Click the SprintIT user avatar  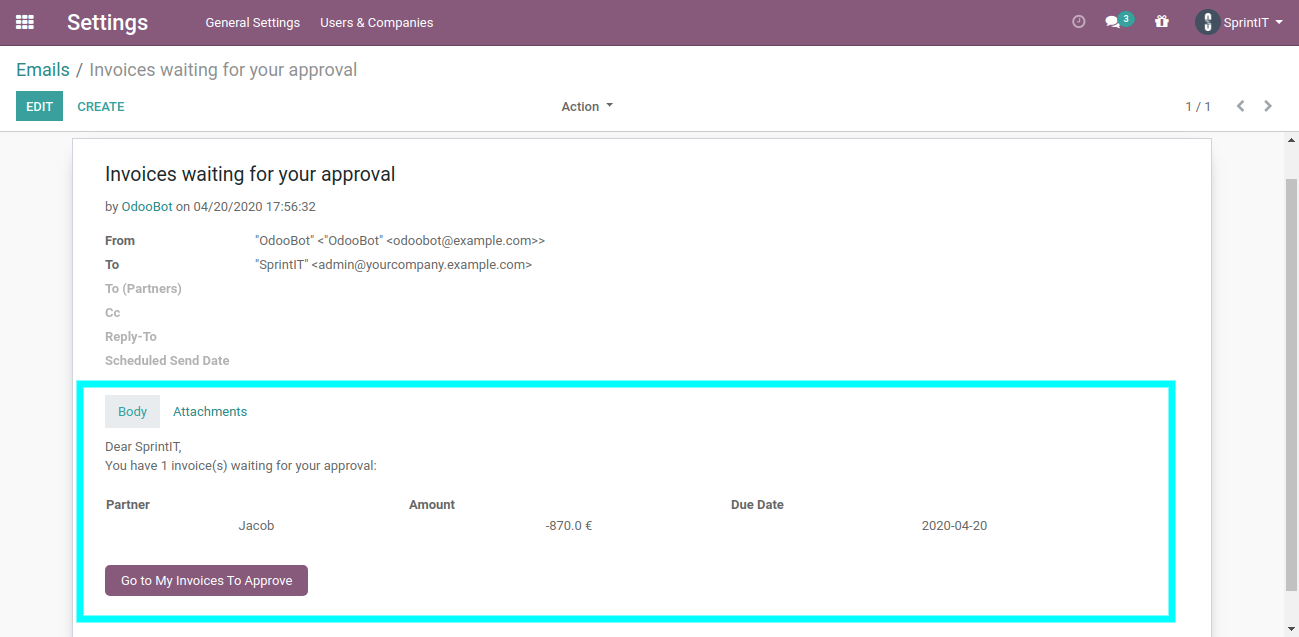[1207, 21]
